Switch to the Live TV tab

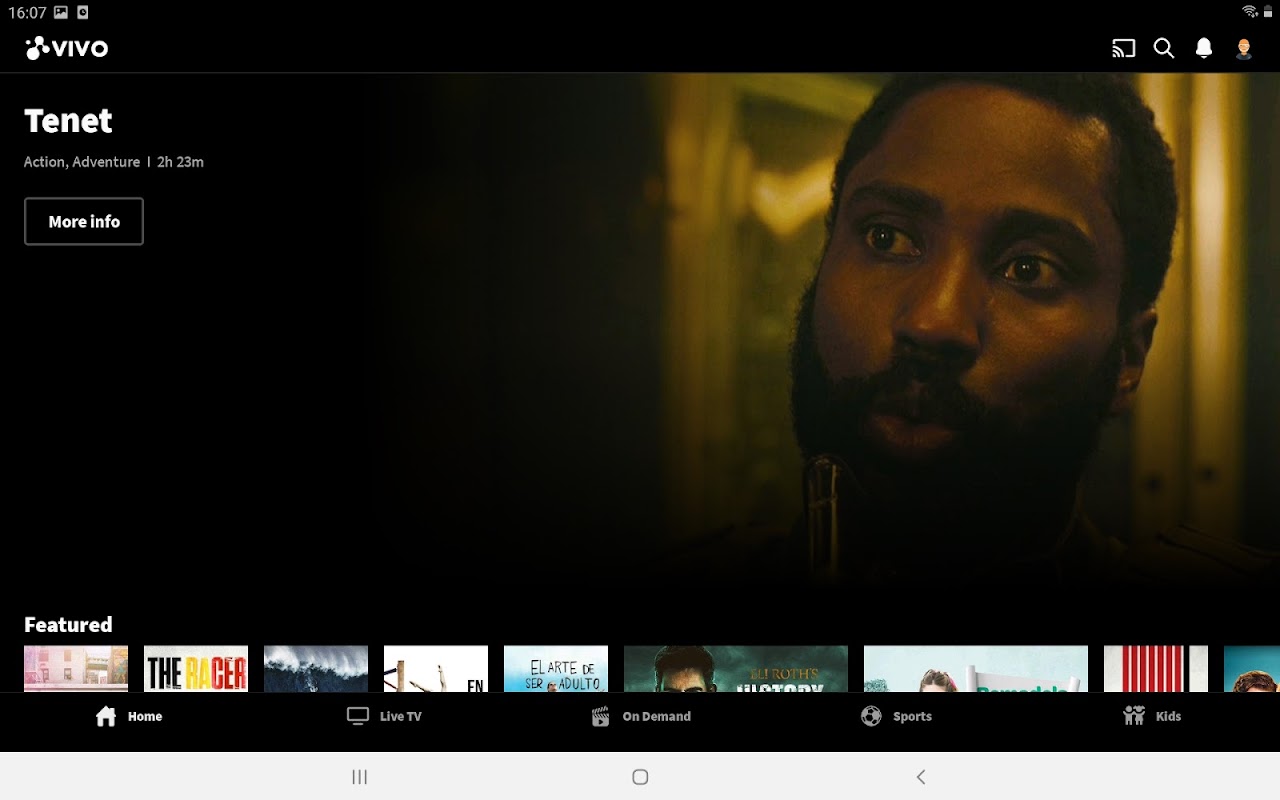point(384,716)
